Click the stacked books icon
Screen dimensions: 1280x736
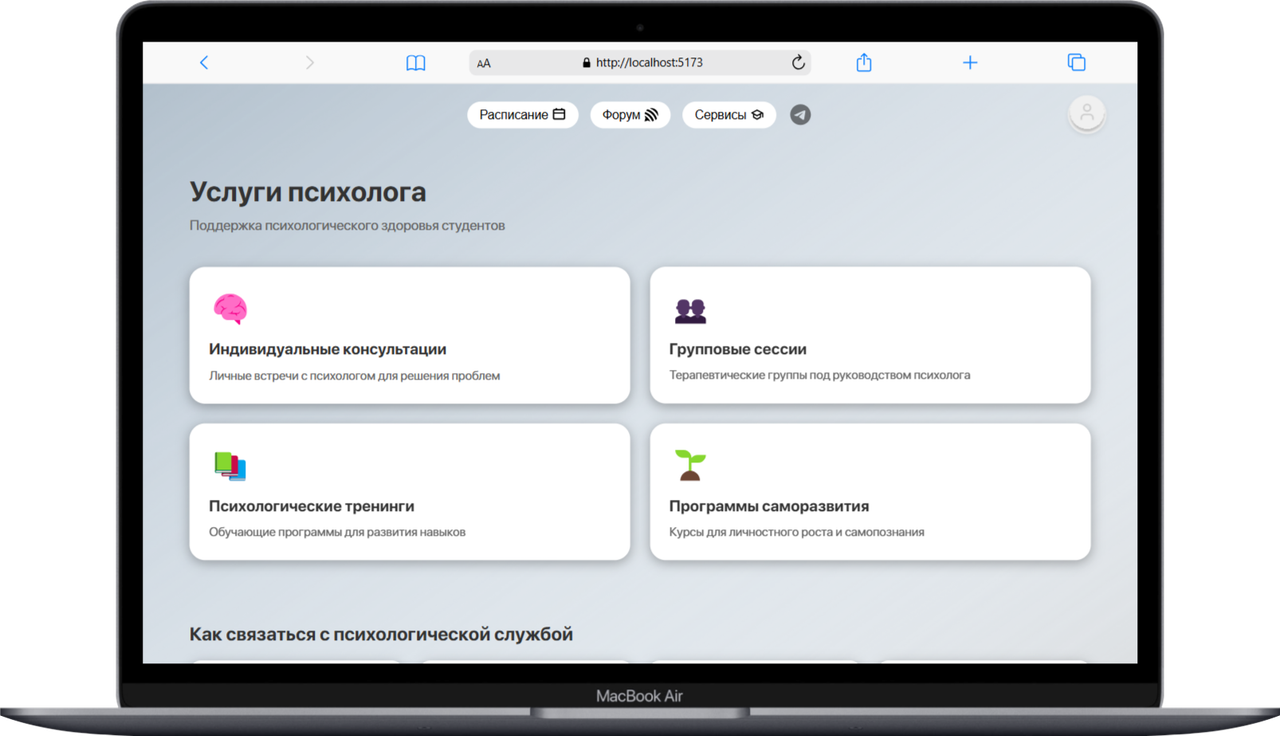tap(230, 466)
